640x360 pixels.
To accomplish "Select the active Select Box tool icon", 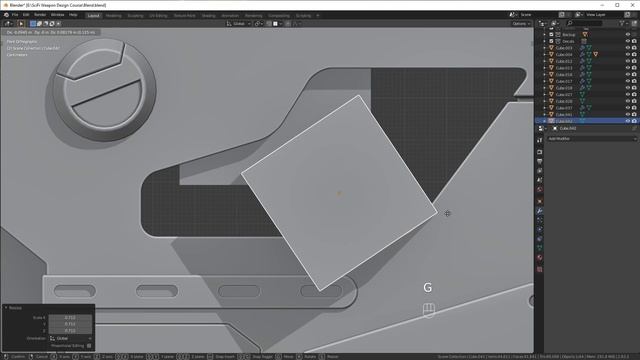I will pyautogui.click(x=21, y=24).
